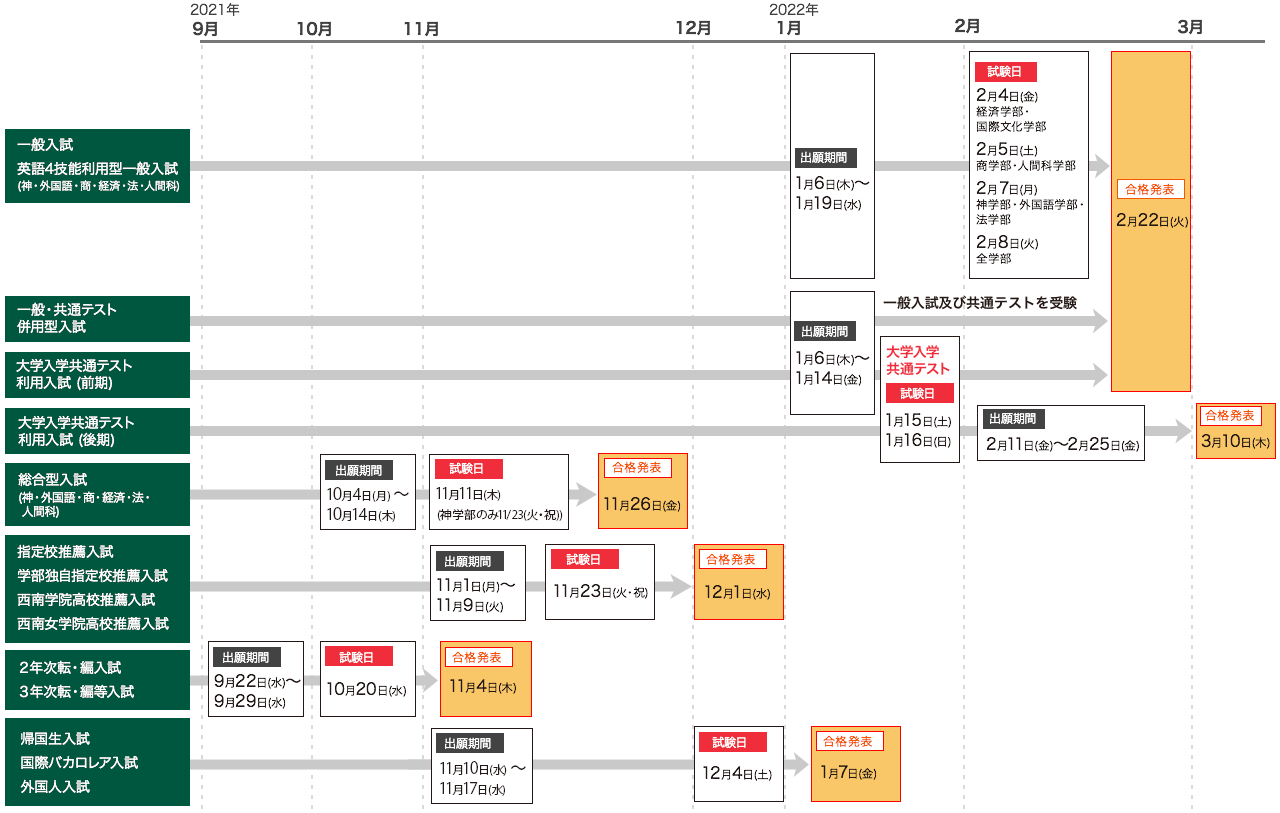Screen dimensions: 1280x813
Task: Click 出願期間 badge above 1月6日〜1月19日
Action: 825,158
